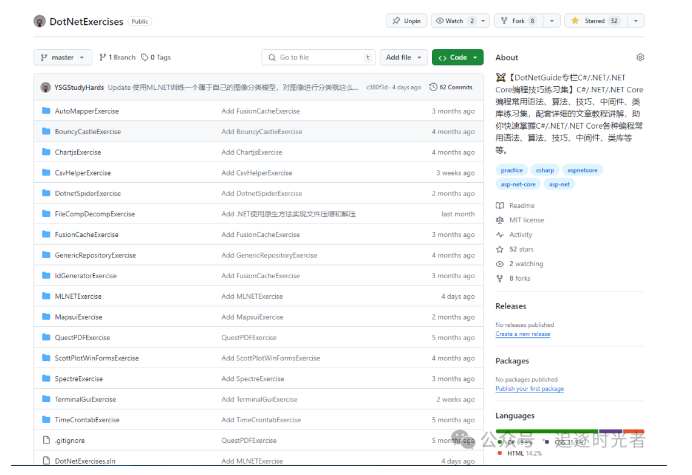The height and width of the screenshot is (475, 692).
Task: Open the master branch selector
Action: (63, 57)
